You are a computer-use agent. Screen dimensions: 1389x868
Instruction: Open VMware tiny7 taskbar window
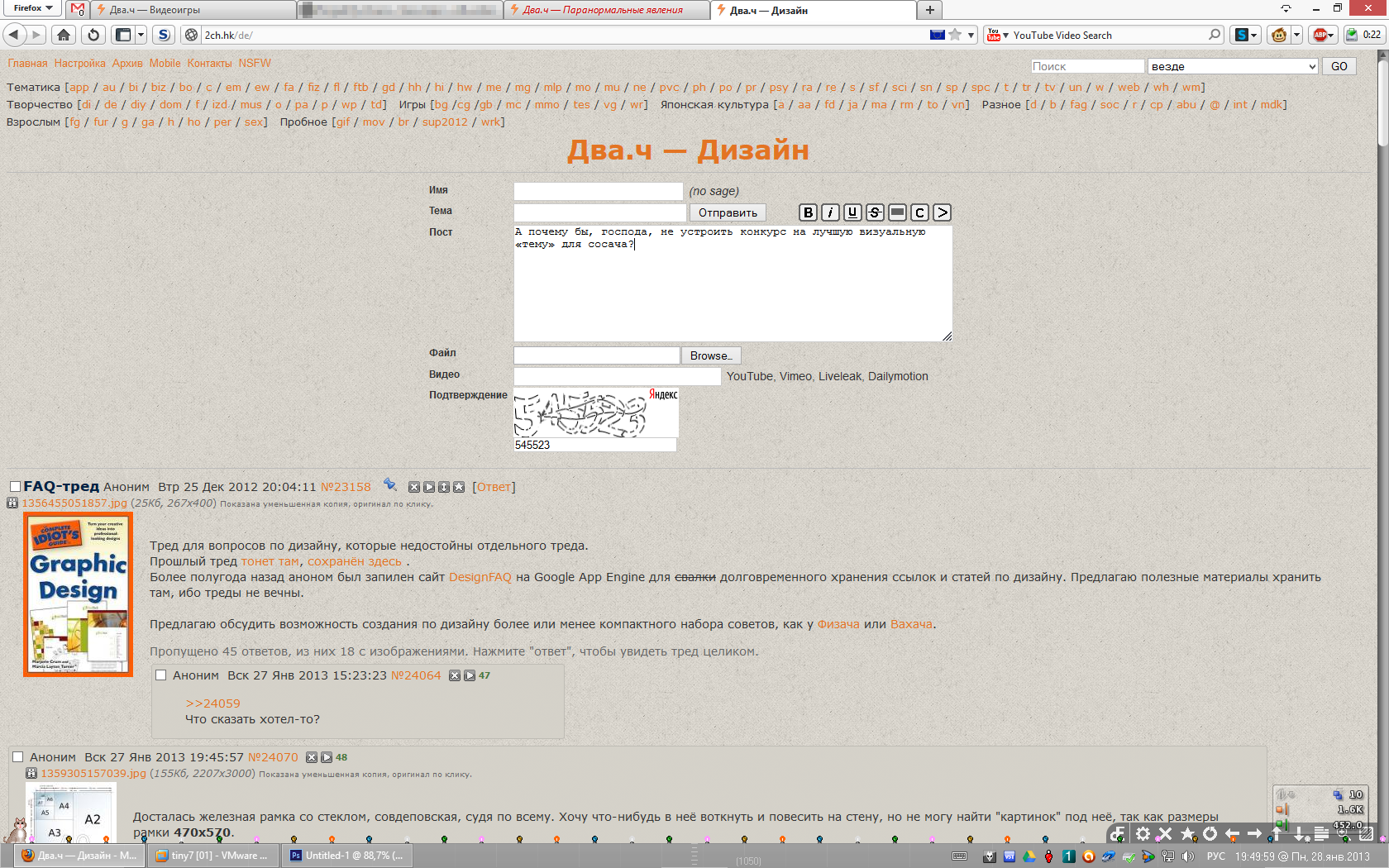tap(213, 856)
